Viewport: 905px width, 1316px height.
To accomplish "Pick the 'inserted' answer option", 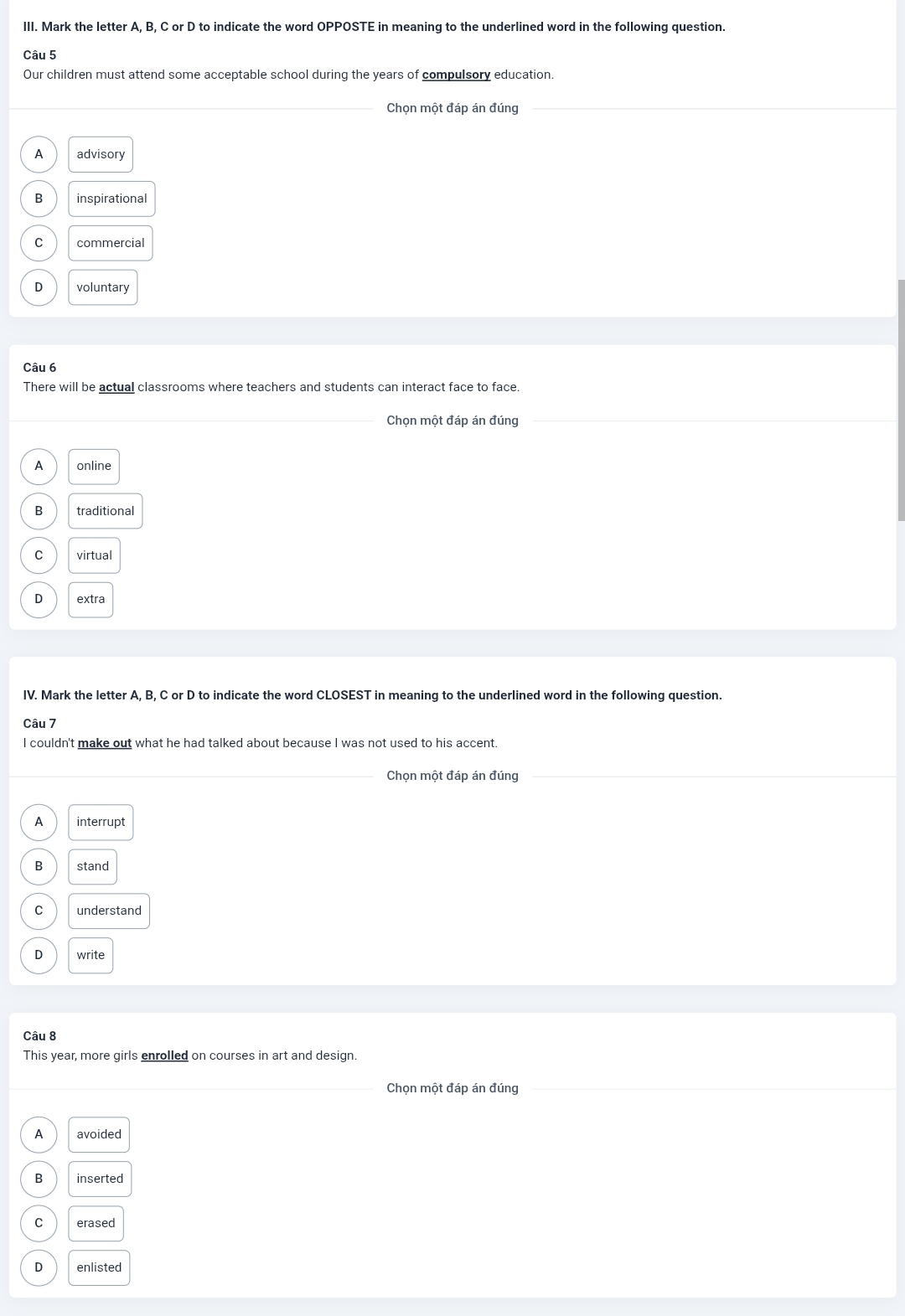I will pos(100,1179).
